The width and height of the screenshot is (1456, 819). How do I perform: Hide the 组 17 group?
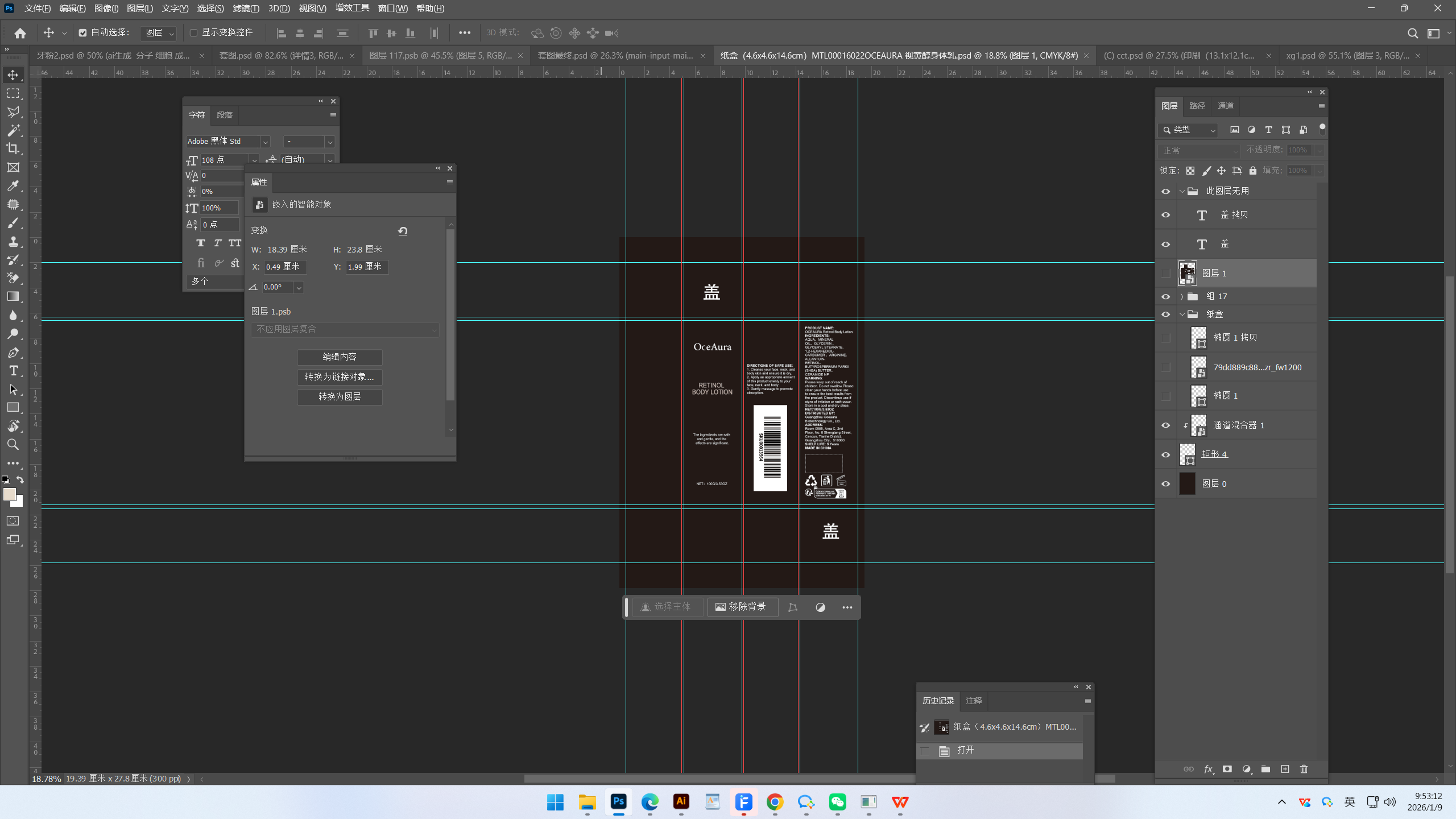[1165, 296]
